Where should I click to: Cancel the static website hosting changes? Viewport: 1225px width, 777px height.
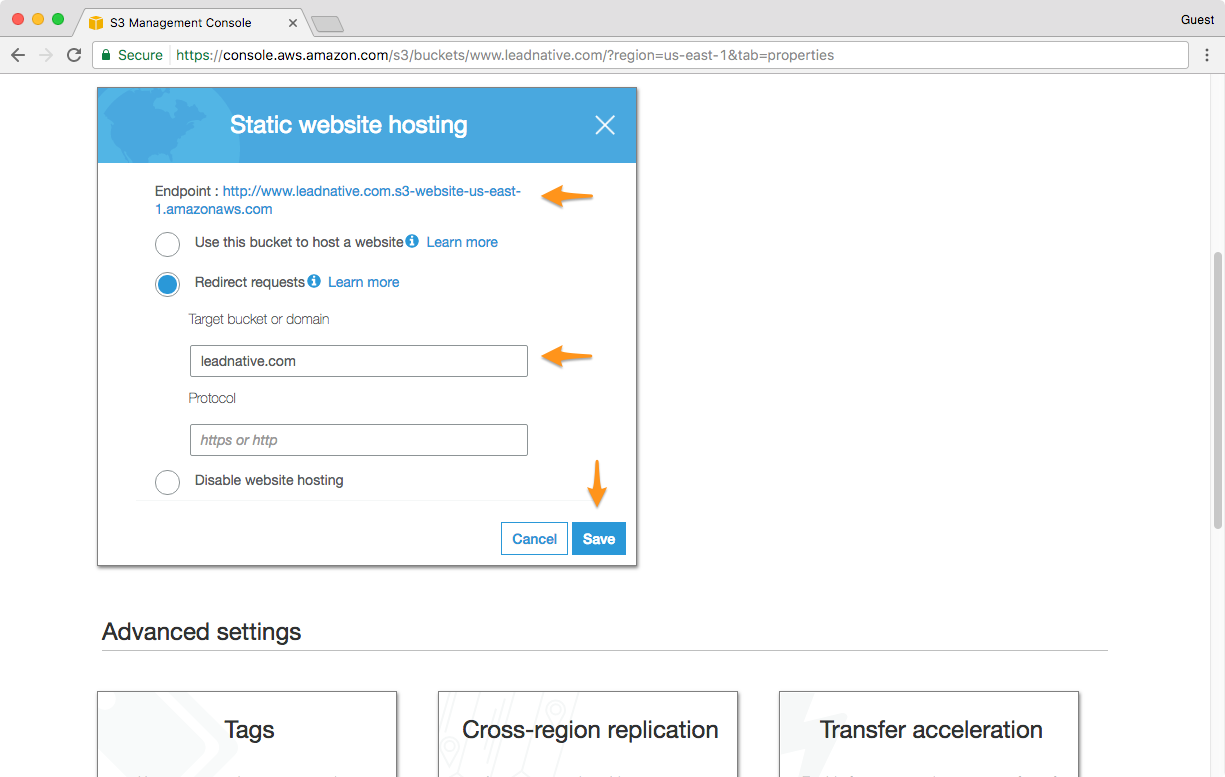[x=534, y=539]
